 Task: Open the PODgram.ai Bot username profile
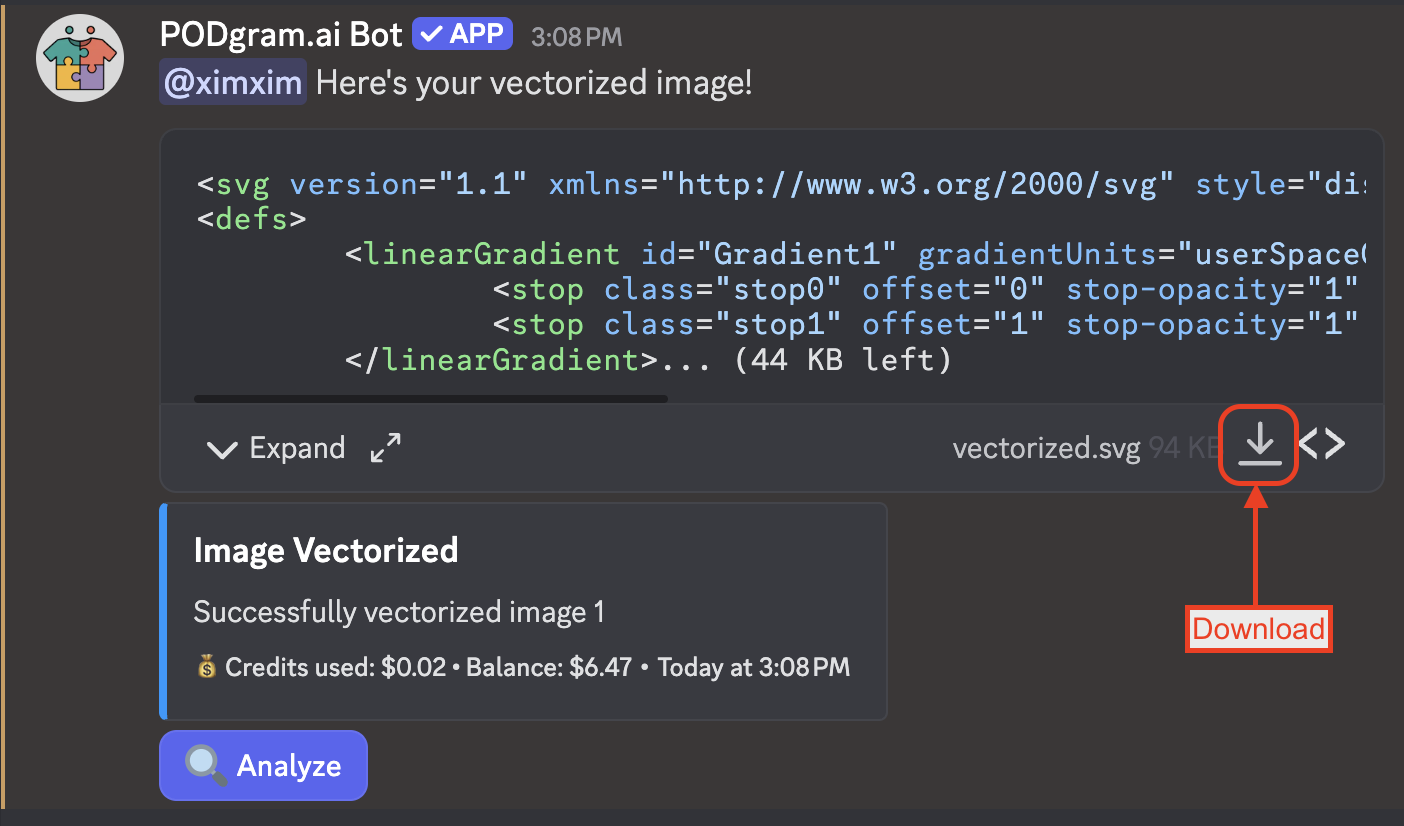tap(280, 35)
